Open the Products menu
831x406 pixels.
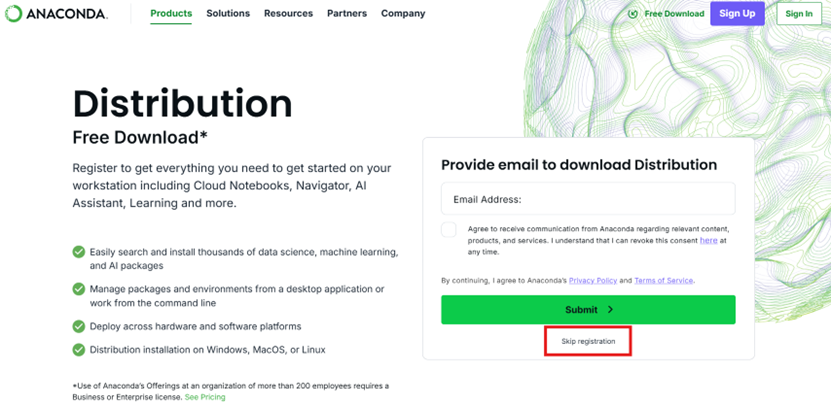click(x=171, y=14)
